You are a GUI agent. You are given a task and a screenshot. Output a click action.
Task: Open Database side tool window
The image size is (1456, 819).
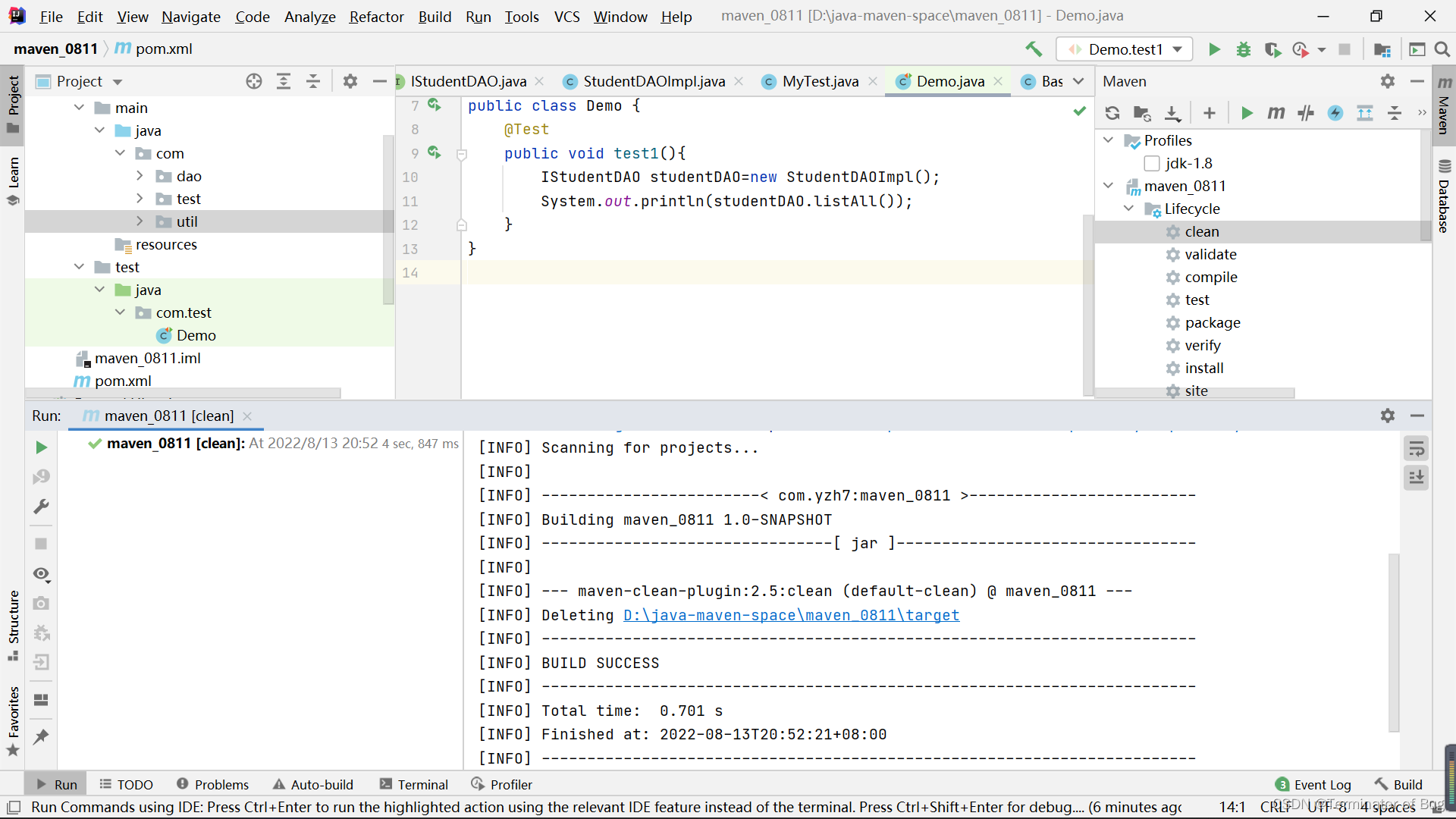tap(1444, 196)
